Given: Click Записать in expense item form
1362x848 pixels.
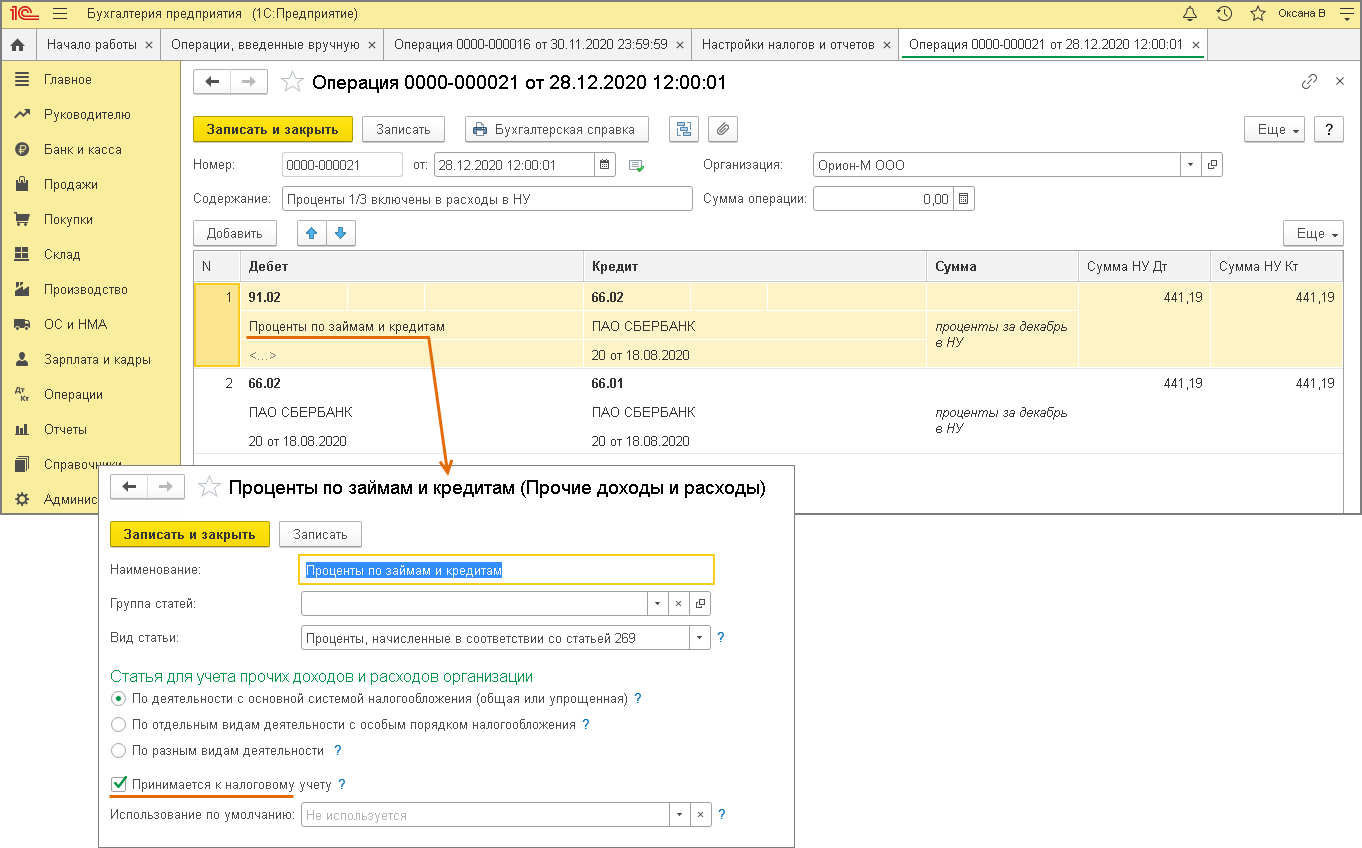Looking at the screenshot, I should tap(320, 534).
